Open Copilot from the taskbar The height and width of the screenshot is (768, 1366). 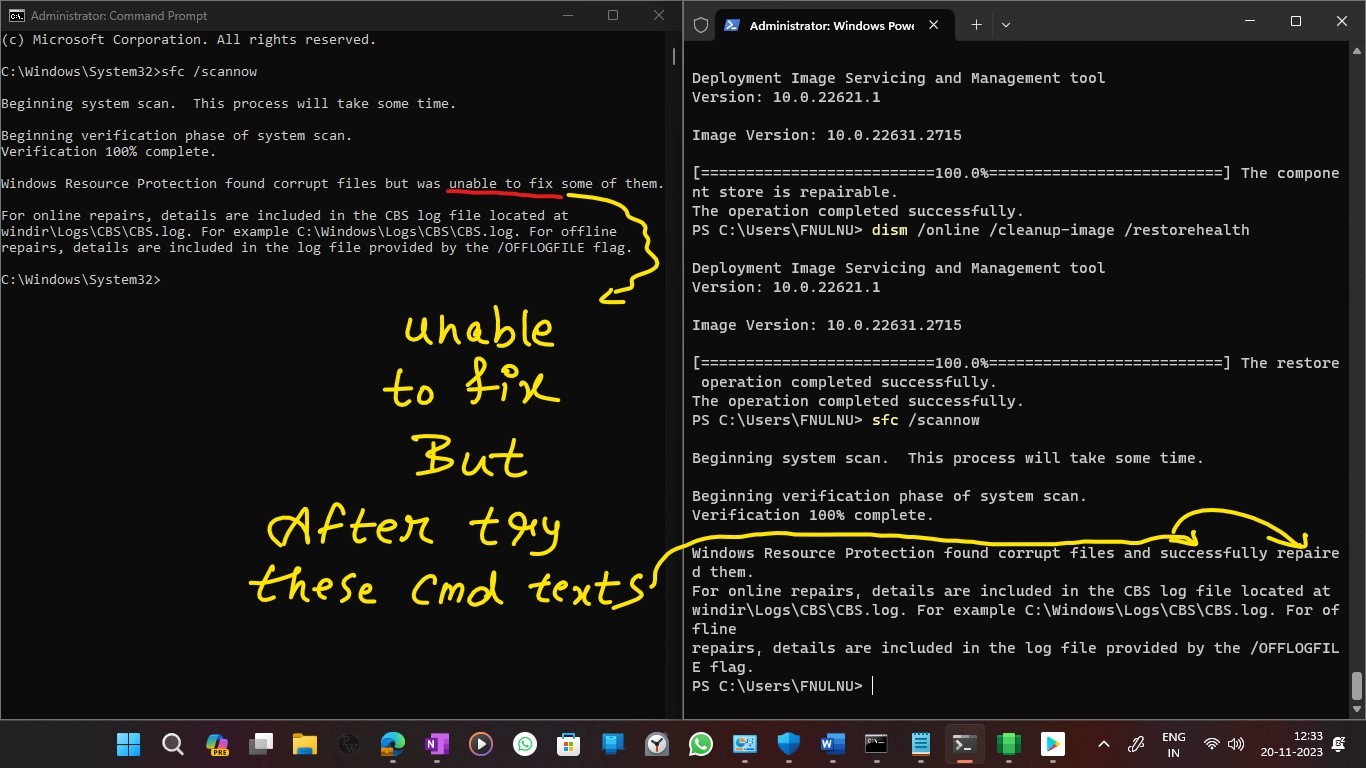[217, 744]
